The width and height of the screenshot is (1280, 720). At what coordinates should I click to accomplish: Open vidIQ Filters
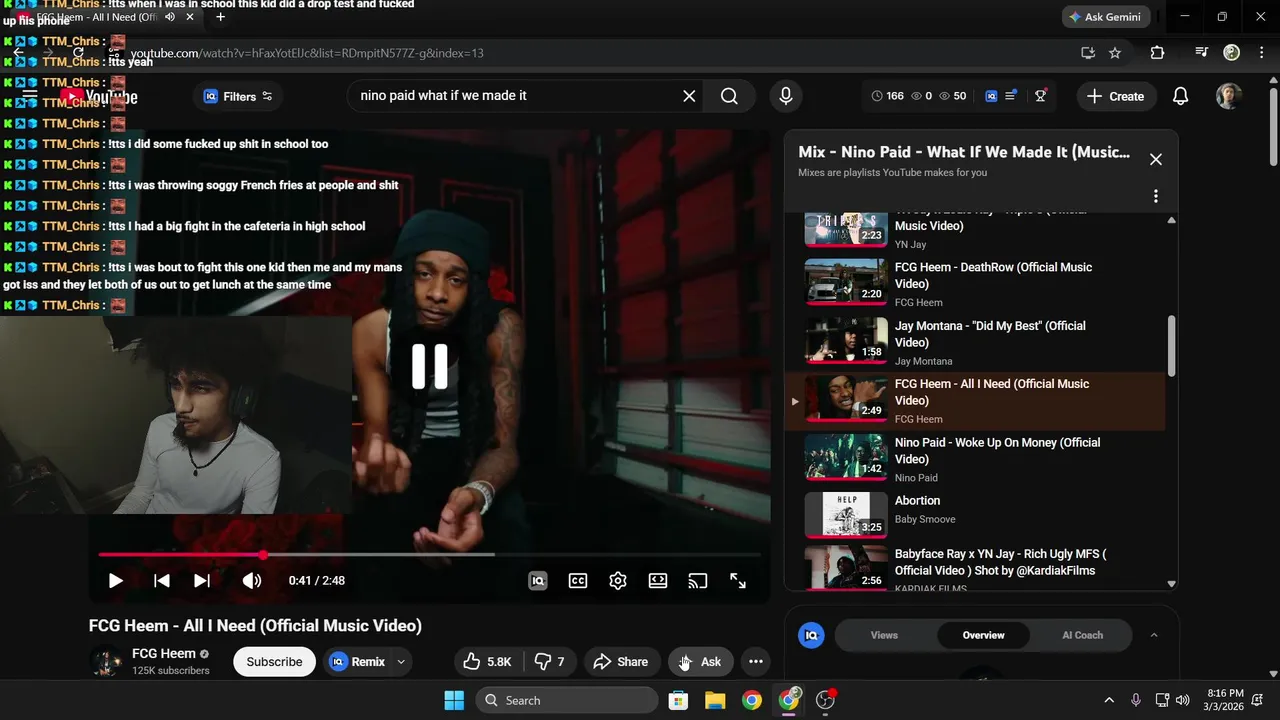(x=238, y=96)
